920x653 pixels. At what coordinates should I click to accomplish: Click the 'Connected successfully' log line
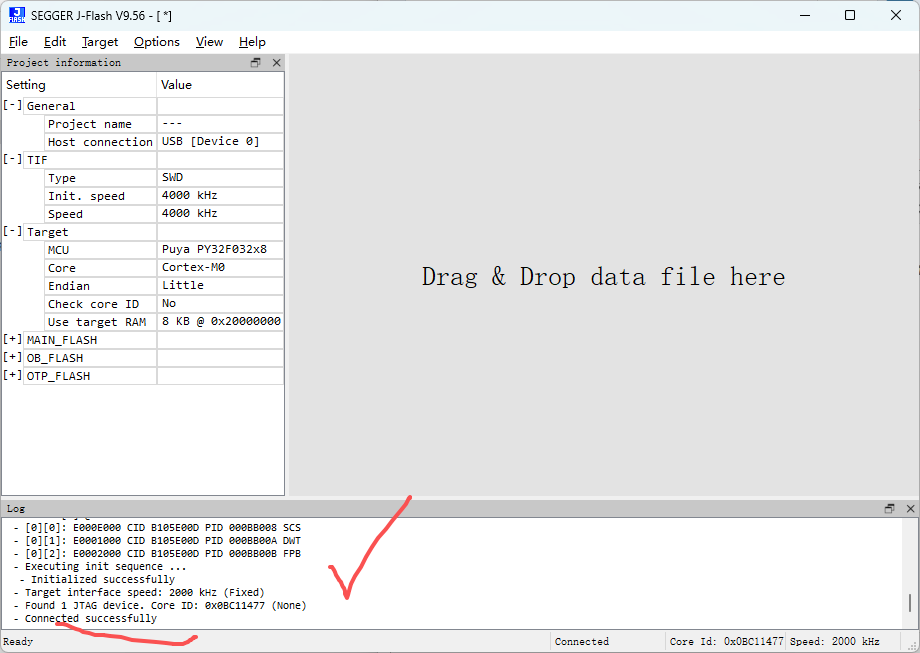[x=85, y=618]
